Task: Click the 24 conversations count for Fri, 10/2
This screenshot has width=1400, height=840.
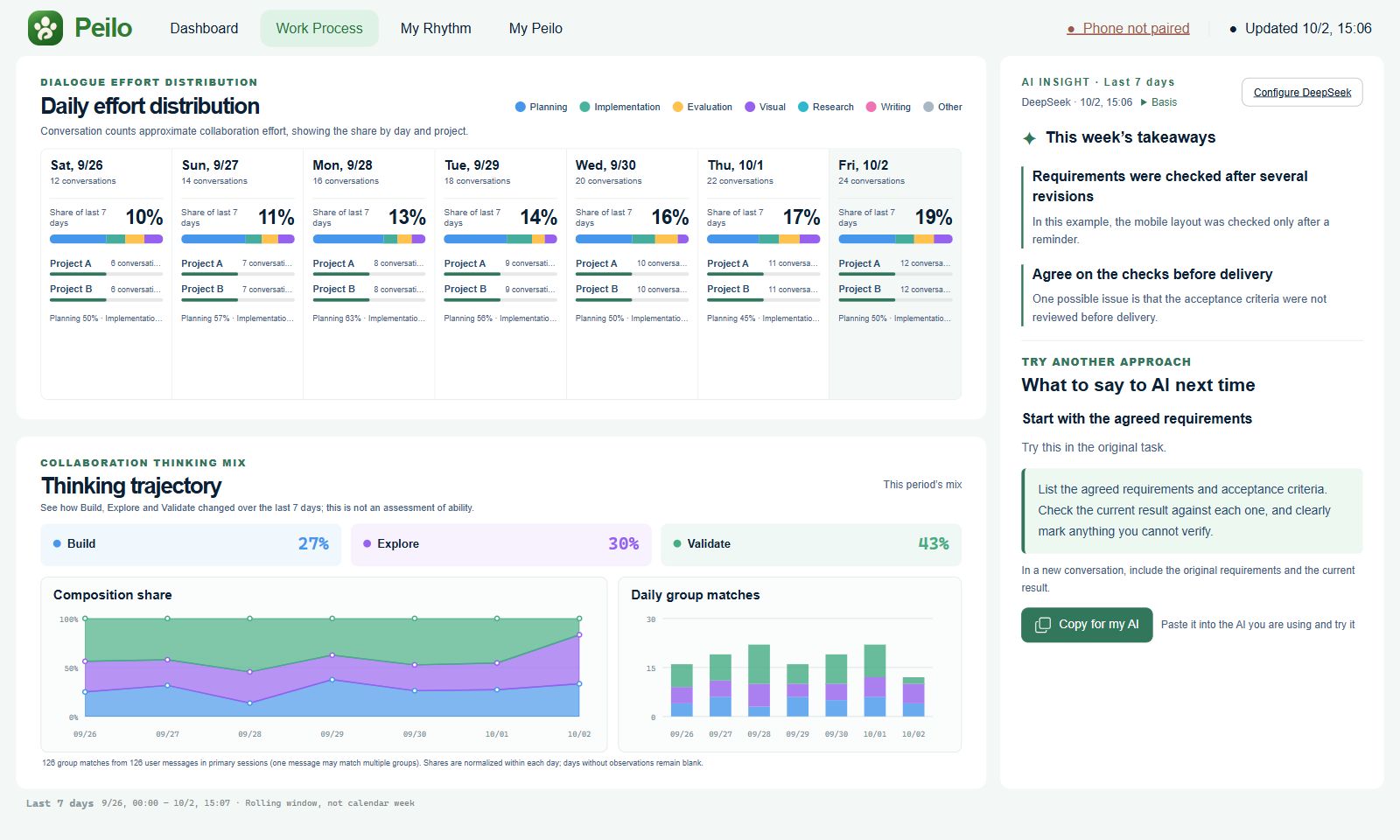Action: pos(871,181)
